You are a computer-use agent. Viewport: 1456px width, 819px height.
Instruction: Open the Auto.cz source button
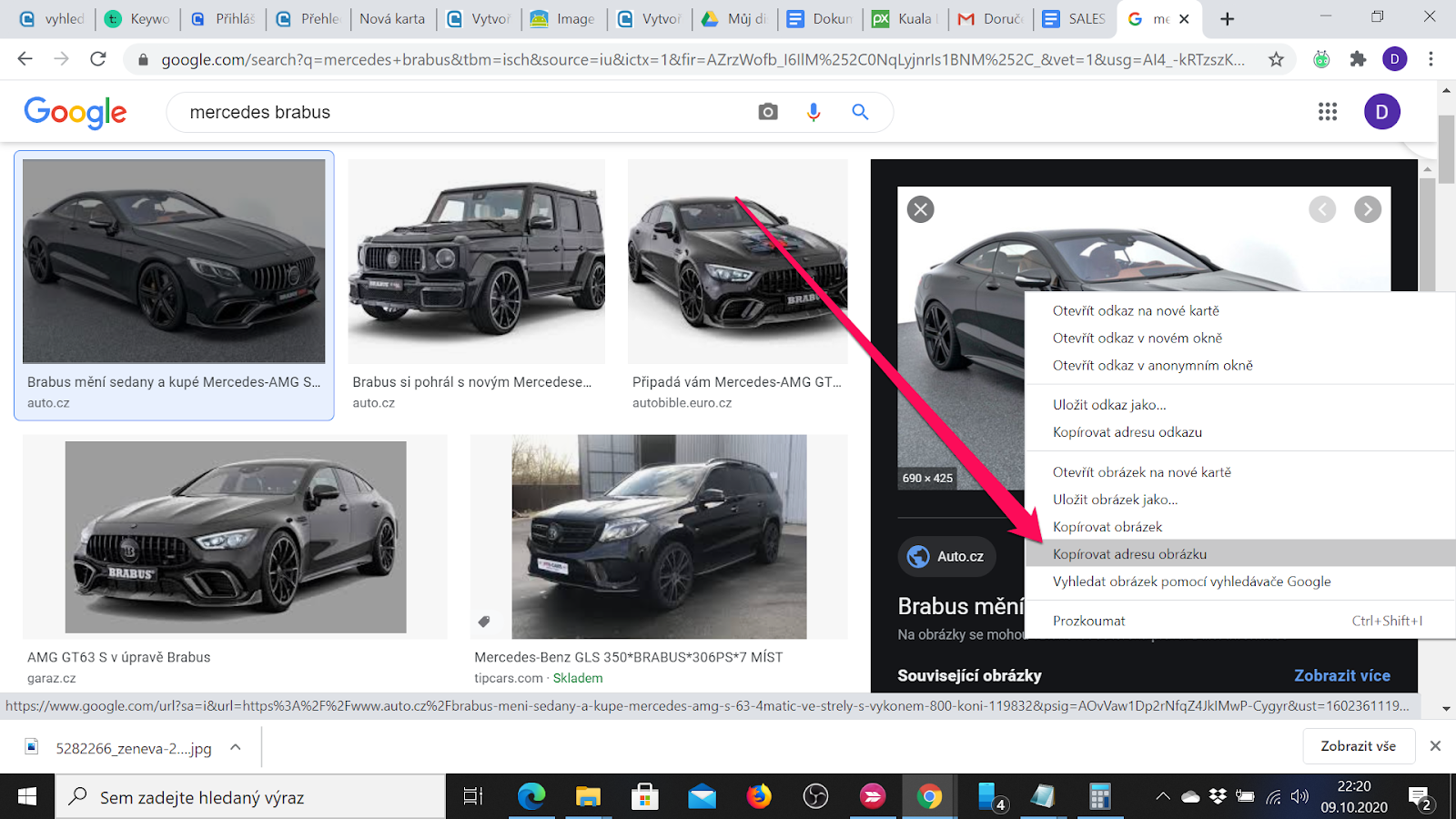947,556
